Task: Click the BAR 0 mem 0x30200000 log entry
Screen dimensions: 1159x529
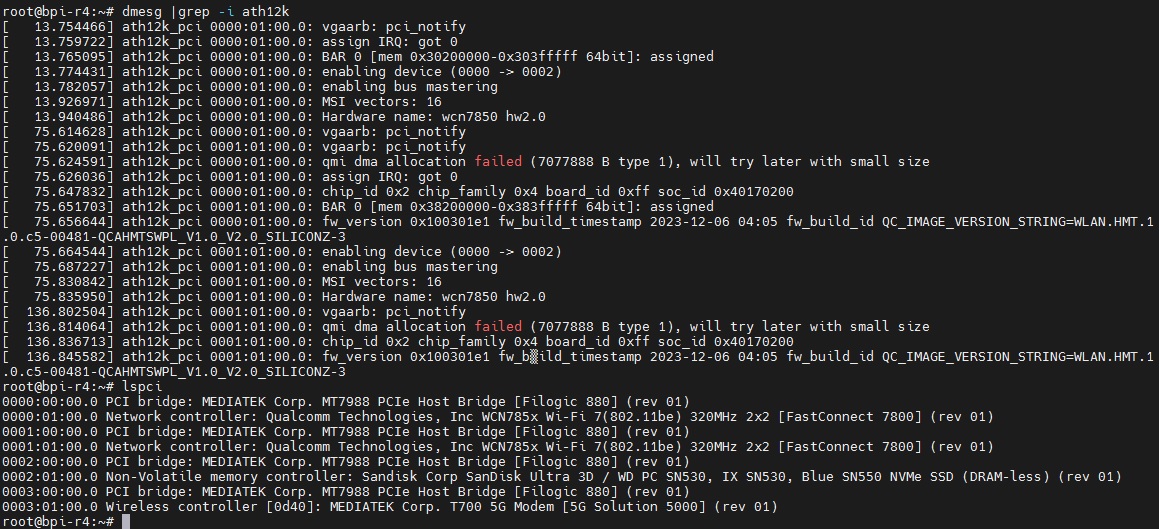Action: pyautogui.click(x=518, y=57)
